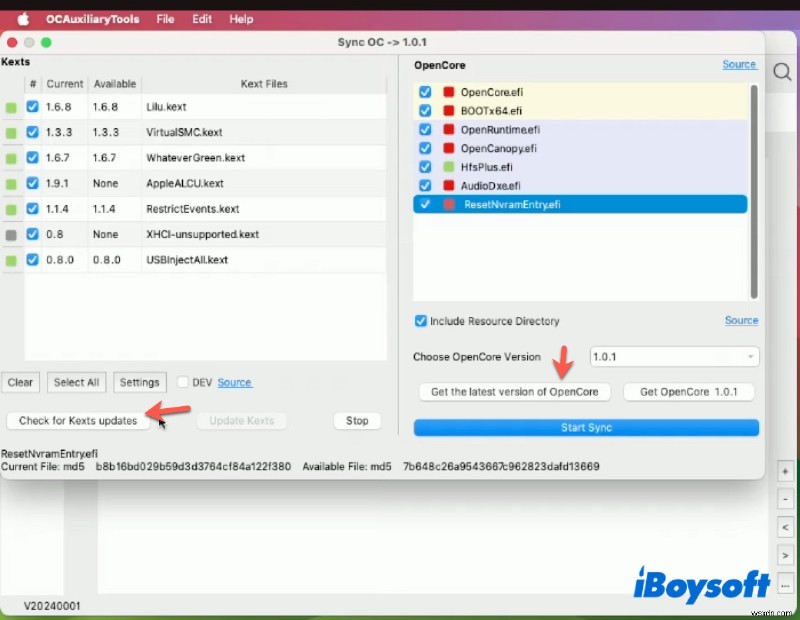Disable Include Resource Directory checkbox
This screenshot has height=620, width=800.
tap(420, 321)
